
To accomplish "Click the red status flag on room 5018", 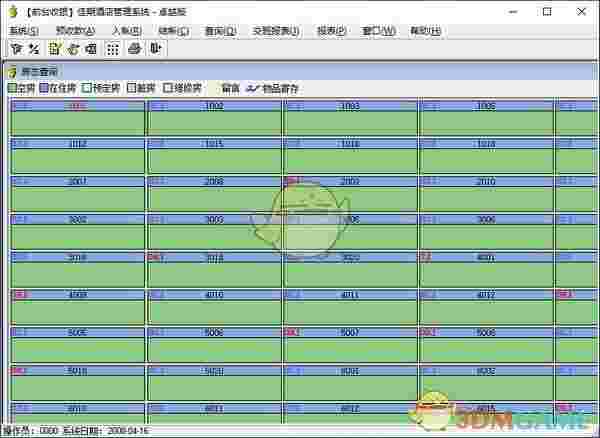I will (19, 370).
